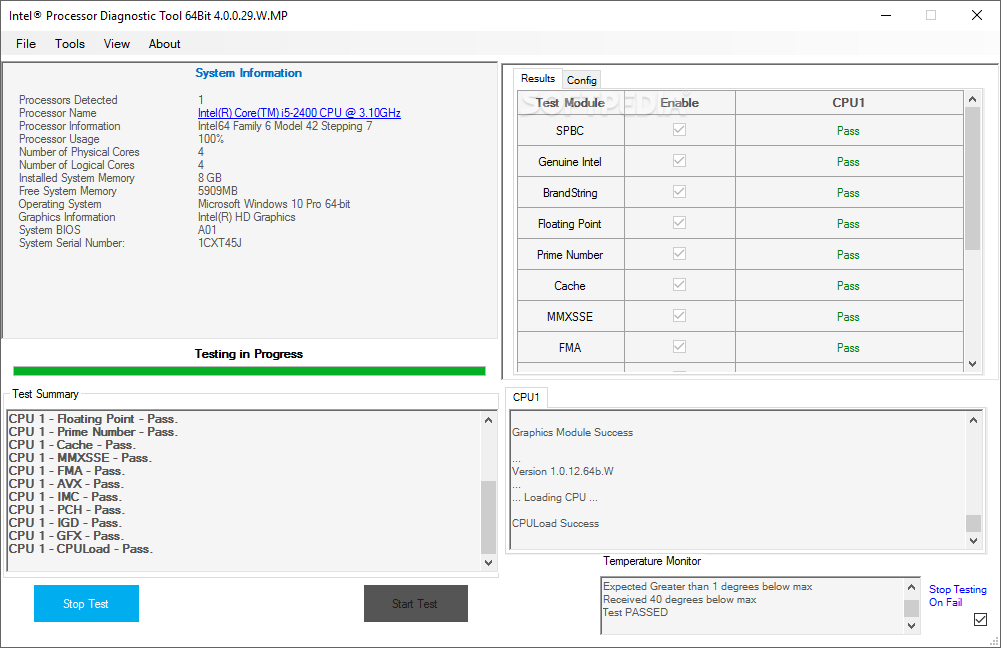Select the FMA test module cell
1001x648 pixels.
[570, 347]
